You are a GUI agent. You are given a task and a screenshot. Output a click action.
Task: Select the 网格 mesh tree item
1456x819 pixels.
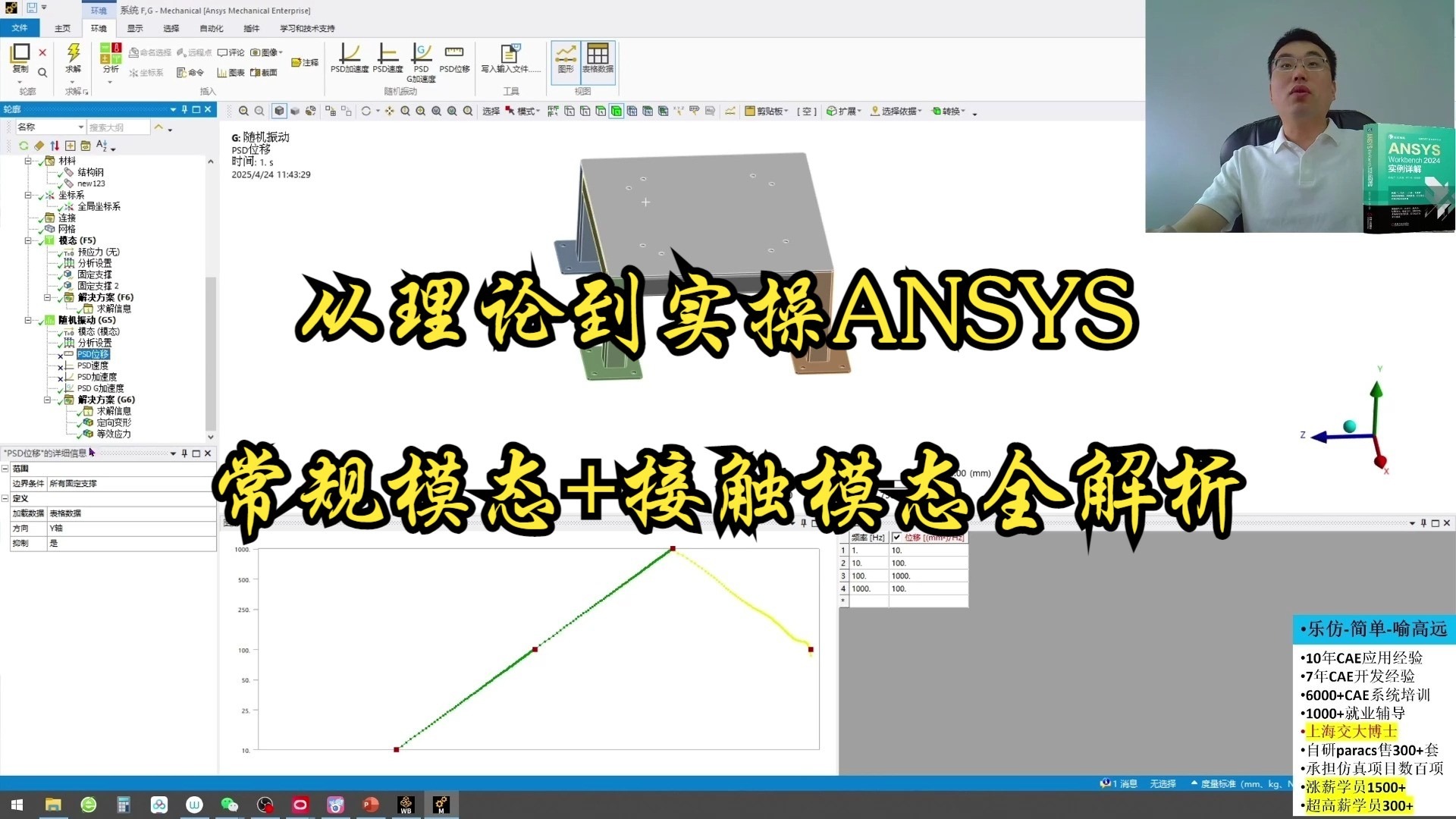[67, 229]
